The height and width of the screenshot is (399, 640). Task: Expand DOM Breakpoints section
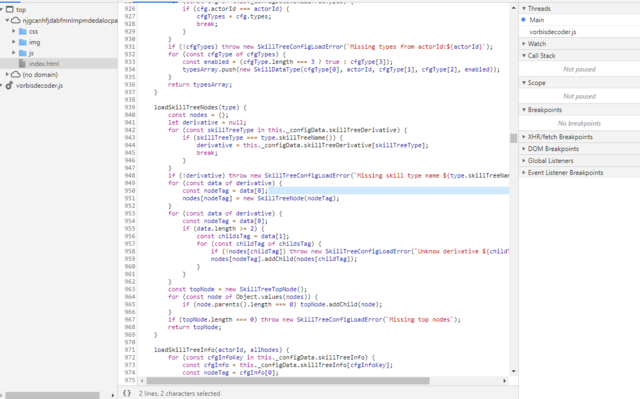pos(524,149)
